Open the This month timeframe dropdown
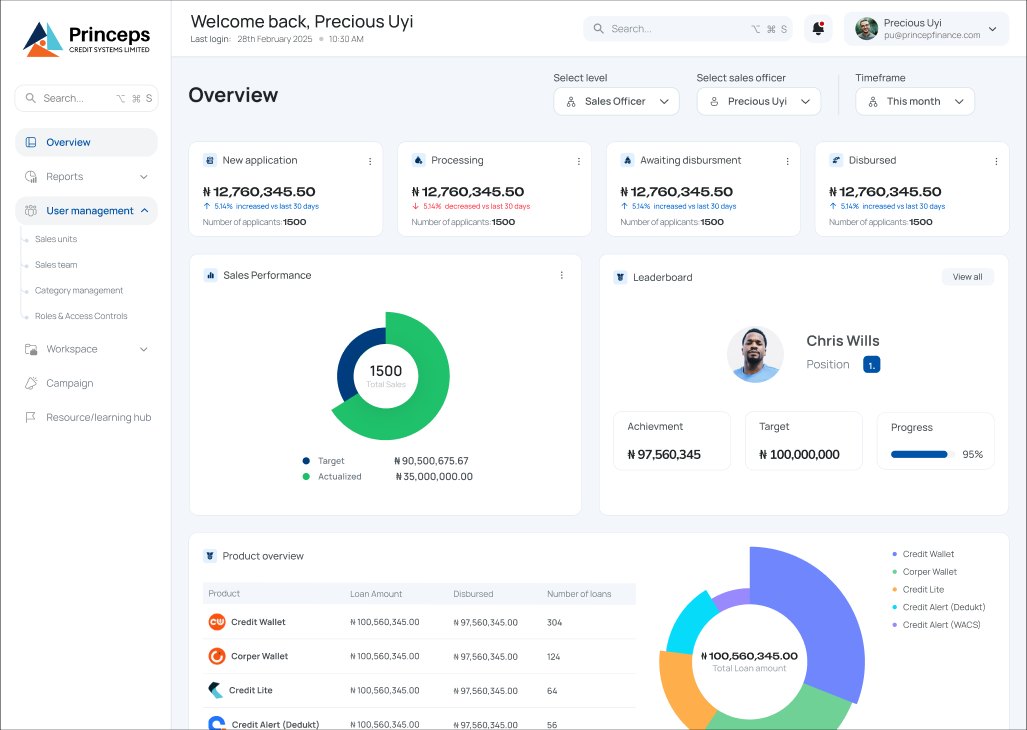Viewport: 1027px width, 730px height. click(915, 101)
